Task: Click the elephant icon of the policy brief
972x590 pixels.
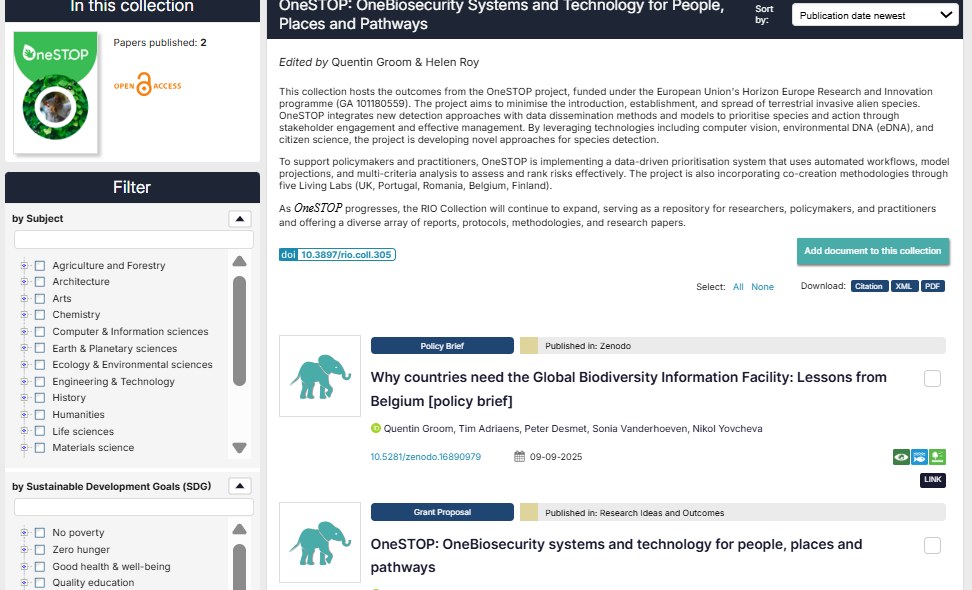Action: coord(320,376)
